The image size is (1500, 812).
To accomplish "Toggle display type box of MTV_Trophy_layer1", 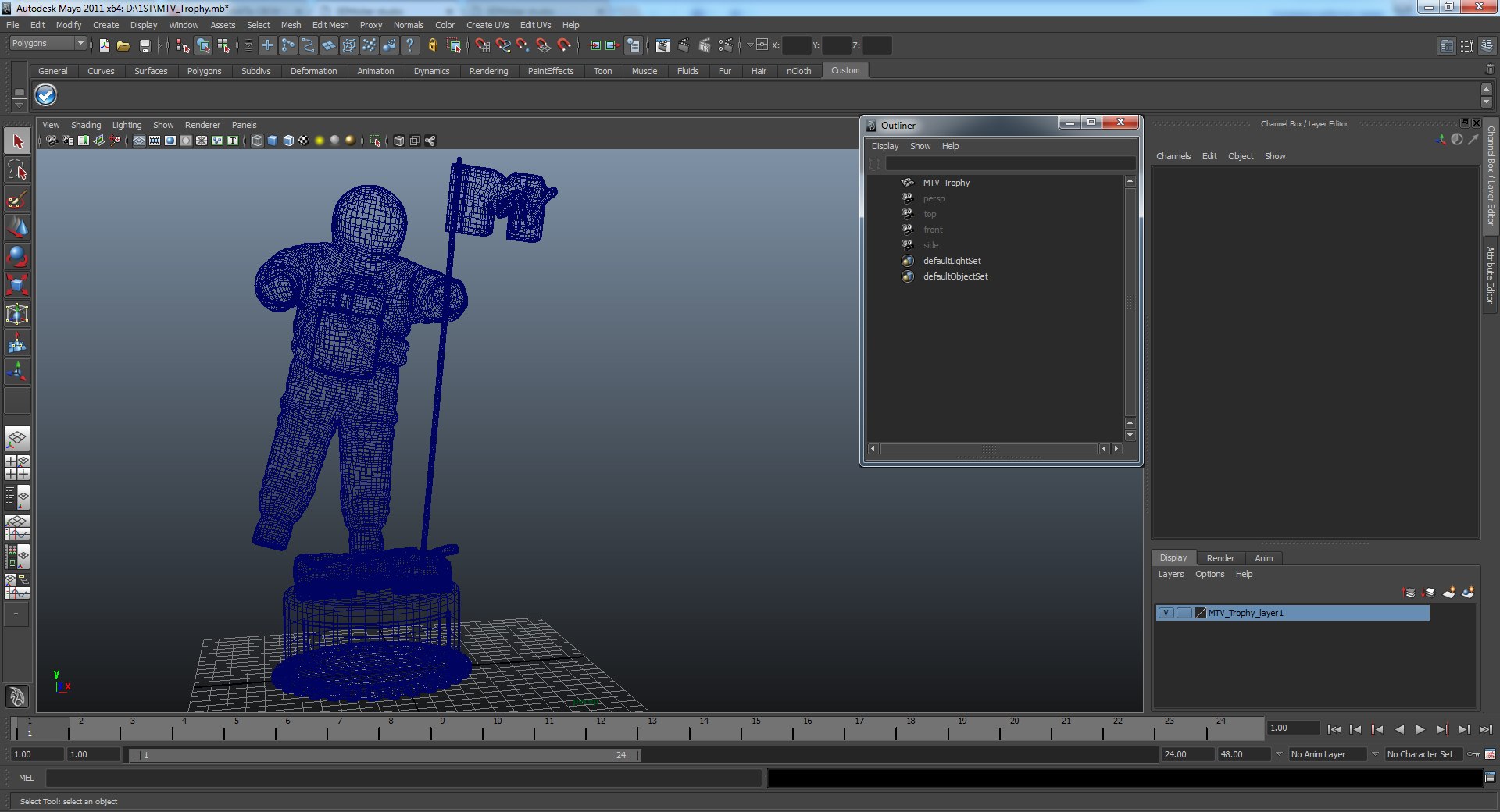I will point(1184,613).
